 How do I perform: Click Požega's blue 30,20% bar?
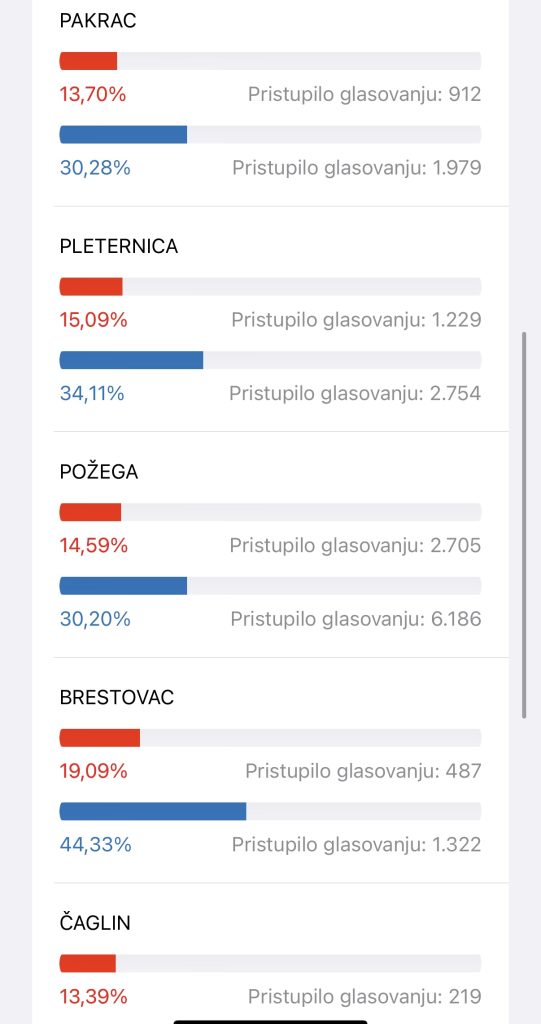(270, 586)
